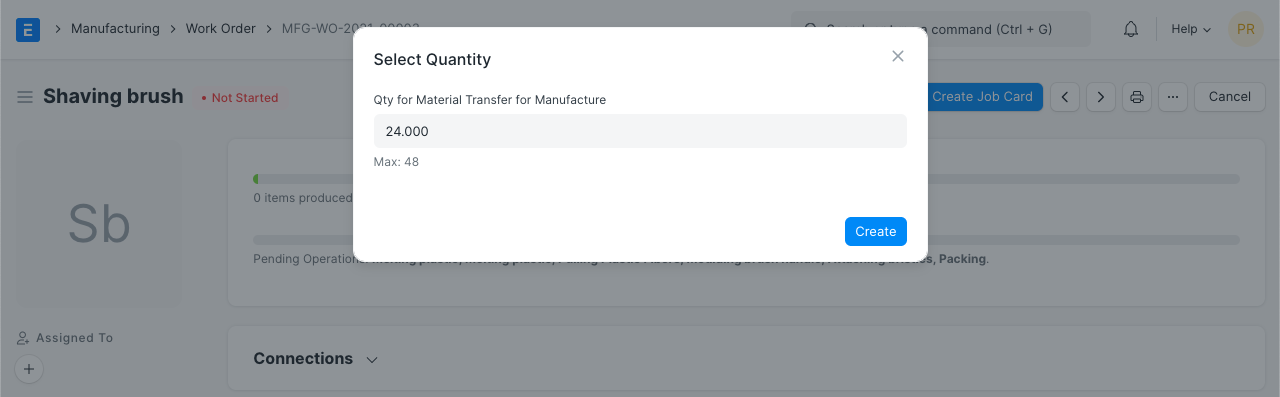Screen dimensions: 1280x397
Task: Click the items produced progress bar
Action: pos(746,179)
